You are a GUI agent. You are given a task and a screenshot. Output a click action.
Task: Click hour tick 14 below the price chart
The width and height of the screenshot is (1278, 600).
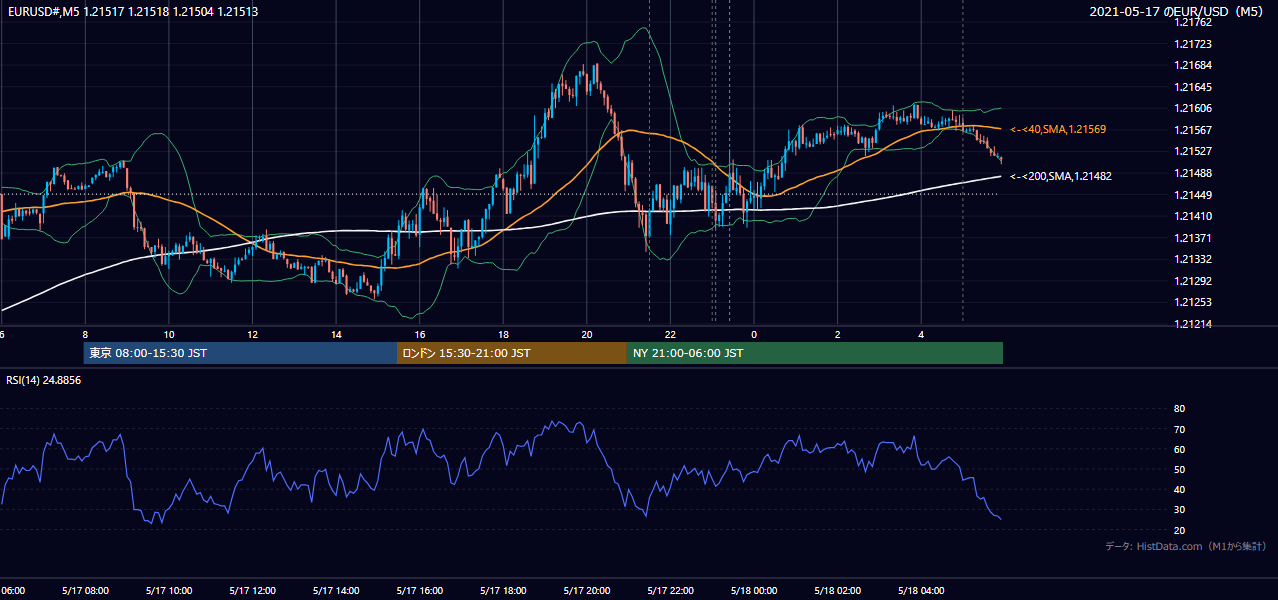click(x=336, y=335)
